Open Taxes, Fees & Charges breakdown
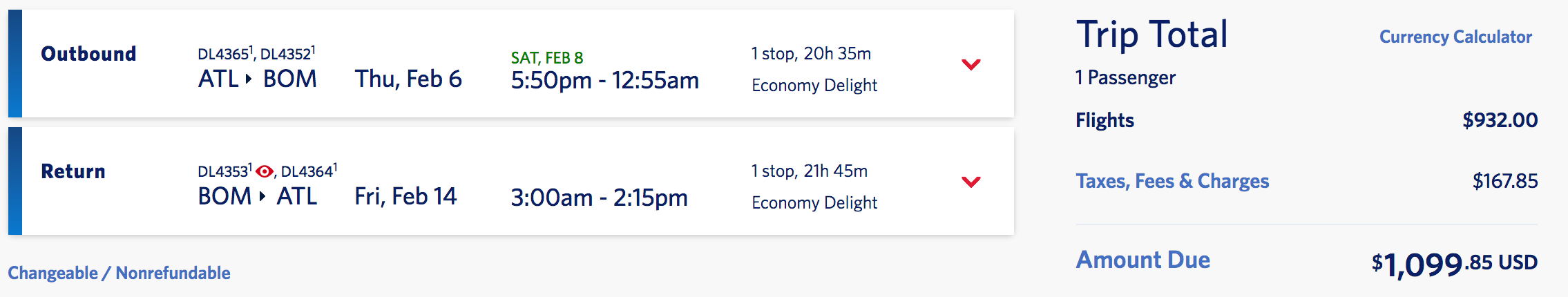The height and width of the screenshot is (297, 1568). (x=1172, y=181)
